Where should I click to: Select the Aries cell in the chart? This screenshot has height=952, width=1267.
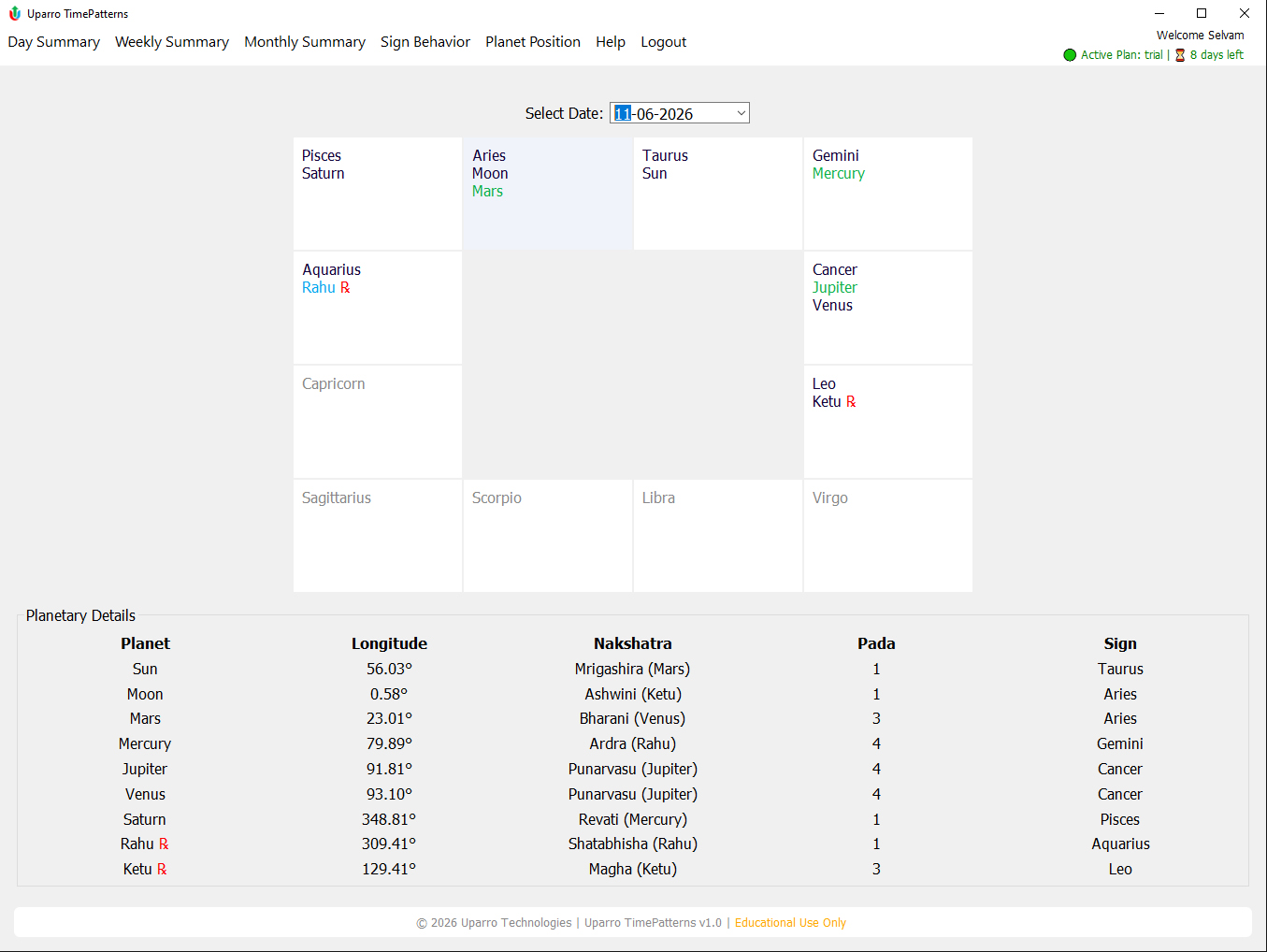[x=548, y=194]
